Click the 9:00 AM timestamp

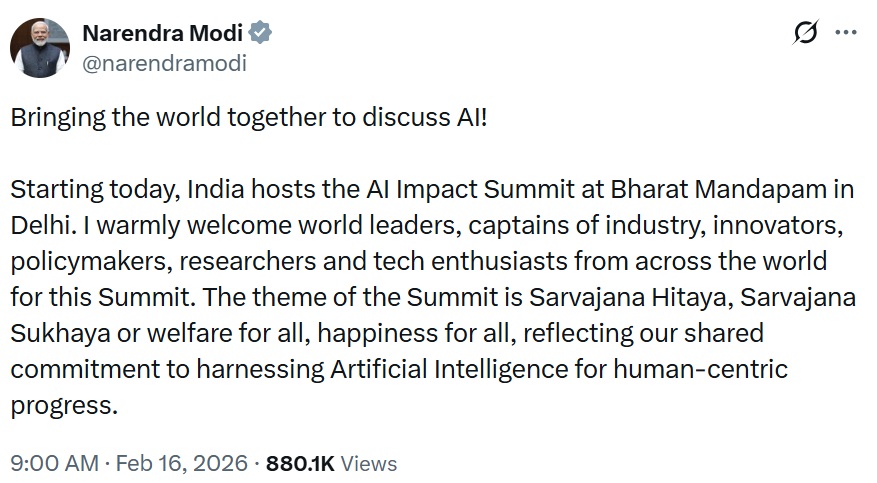[x=54, y=464]
